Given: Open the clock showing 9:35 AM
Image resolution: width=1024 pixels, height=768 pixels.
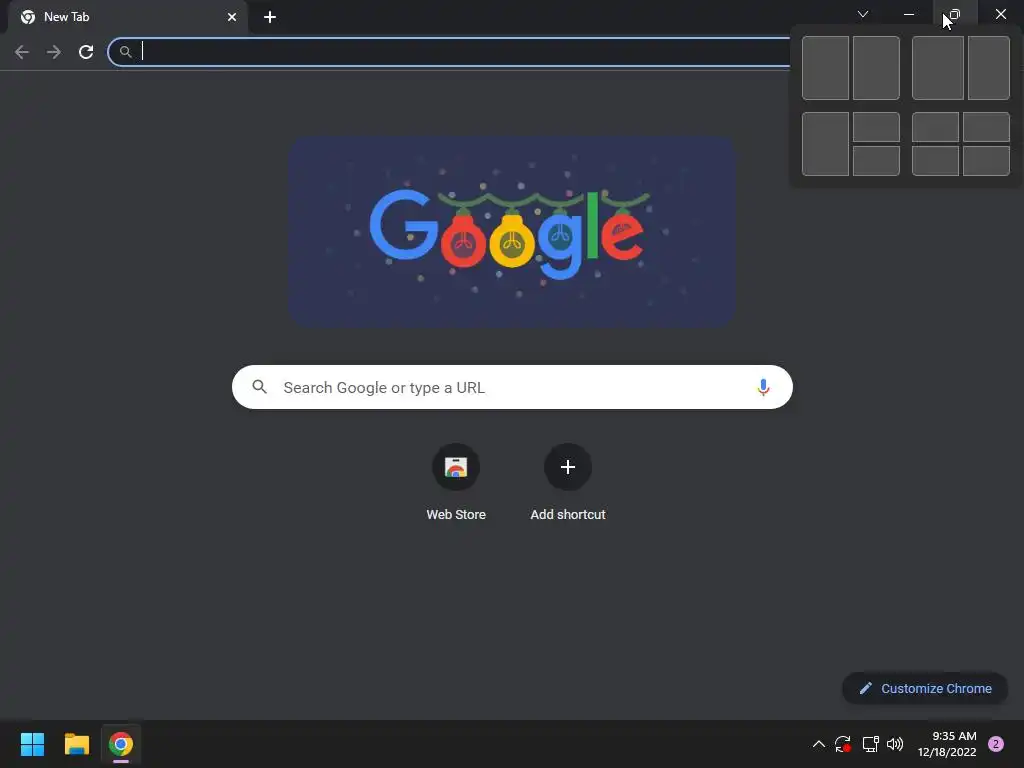Looking at the screenshot, I should [947, 744].
